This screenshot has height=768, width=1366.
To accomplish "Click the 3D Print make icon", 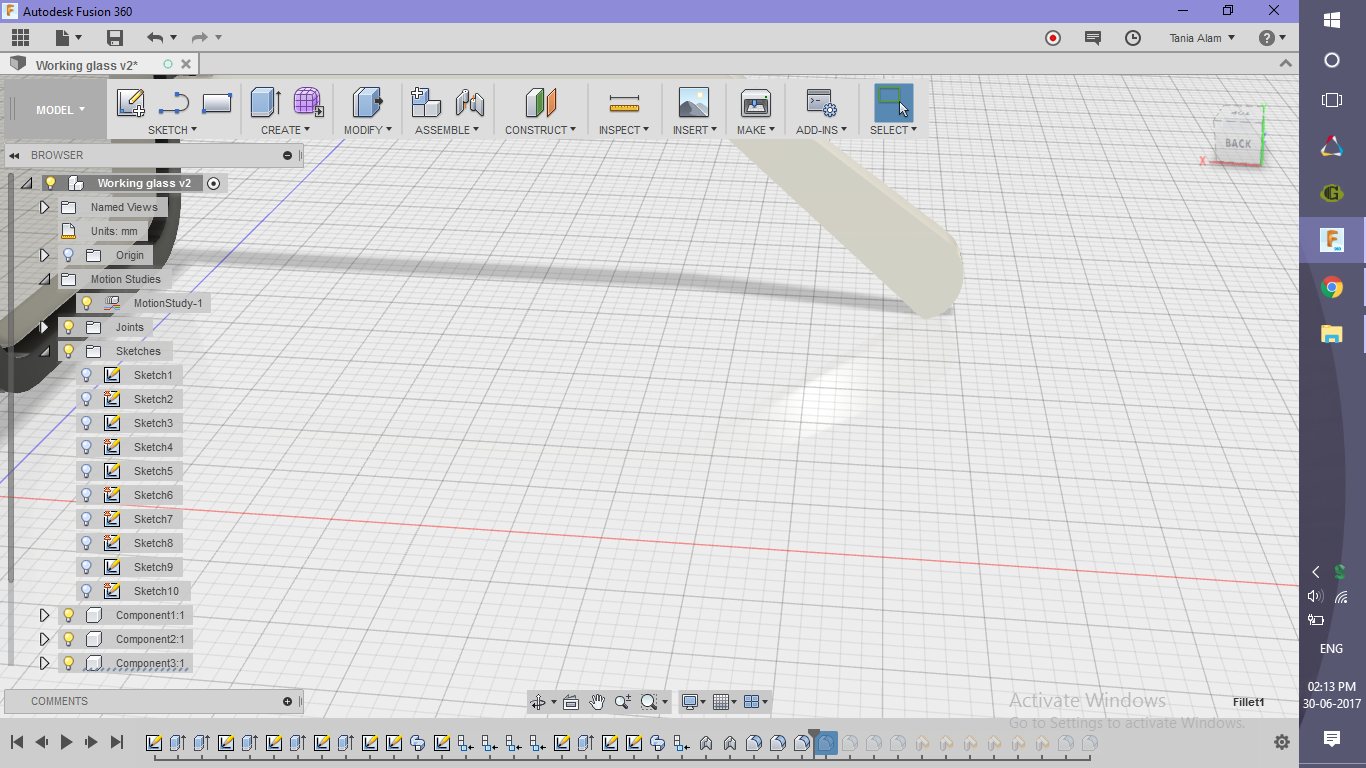I will (755, 103).
